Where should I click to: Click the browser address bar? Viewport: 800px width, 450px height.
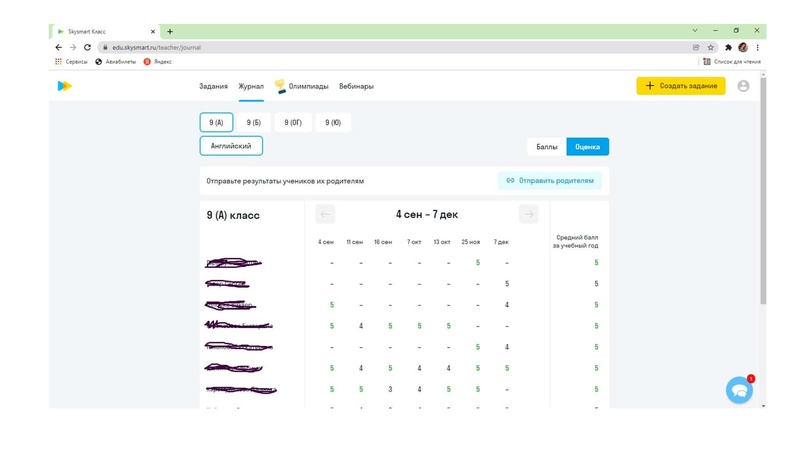tap(390, 47)
